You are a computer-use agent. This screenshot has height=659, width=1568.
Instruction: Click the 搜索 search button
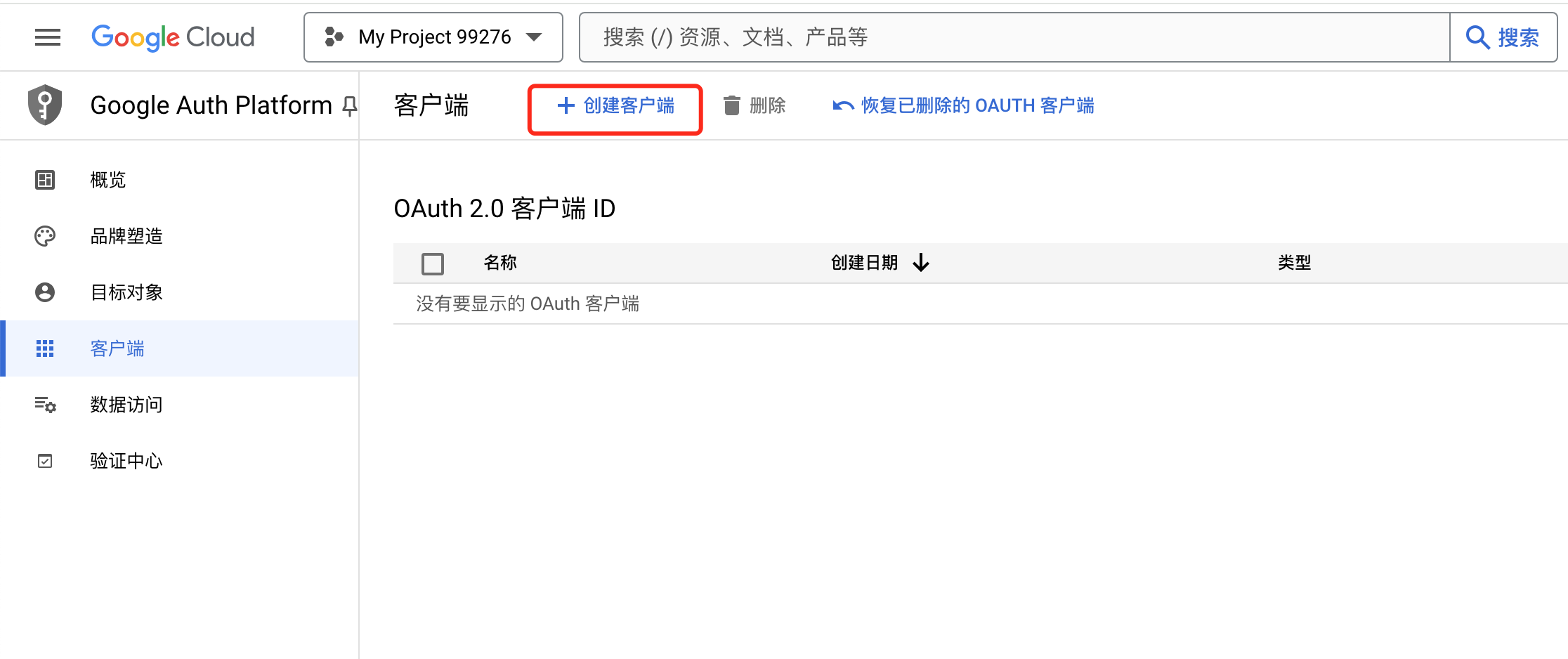coord(1503,37)
